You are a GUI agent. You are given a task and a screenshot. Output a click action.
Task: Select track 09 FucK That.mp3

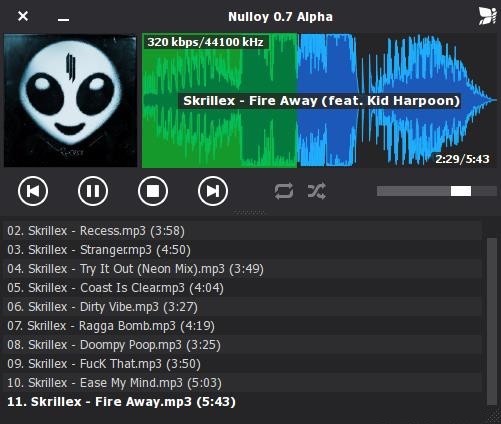click(x=242, y=364)
